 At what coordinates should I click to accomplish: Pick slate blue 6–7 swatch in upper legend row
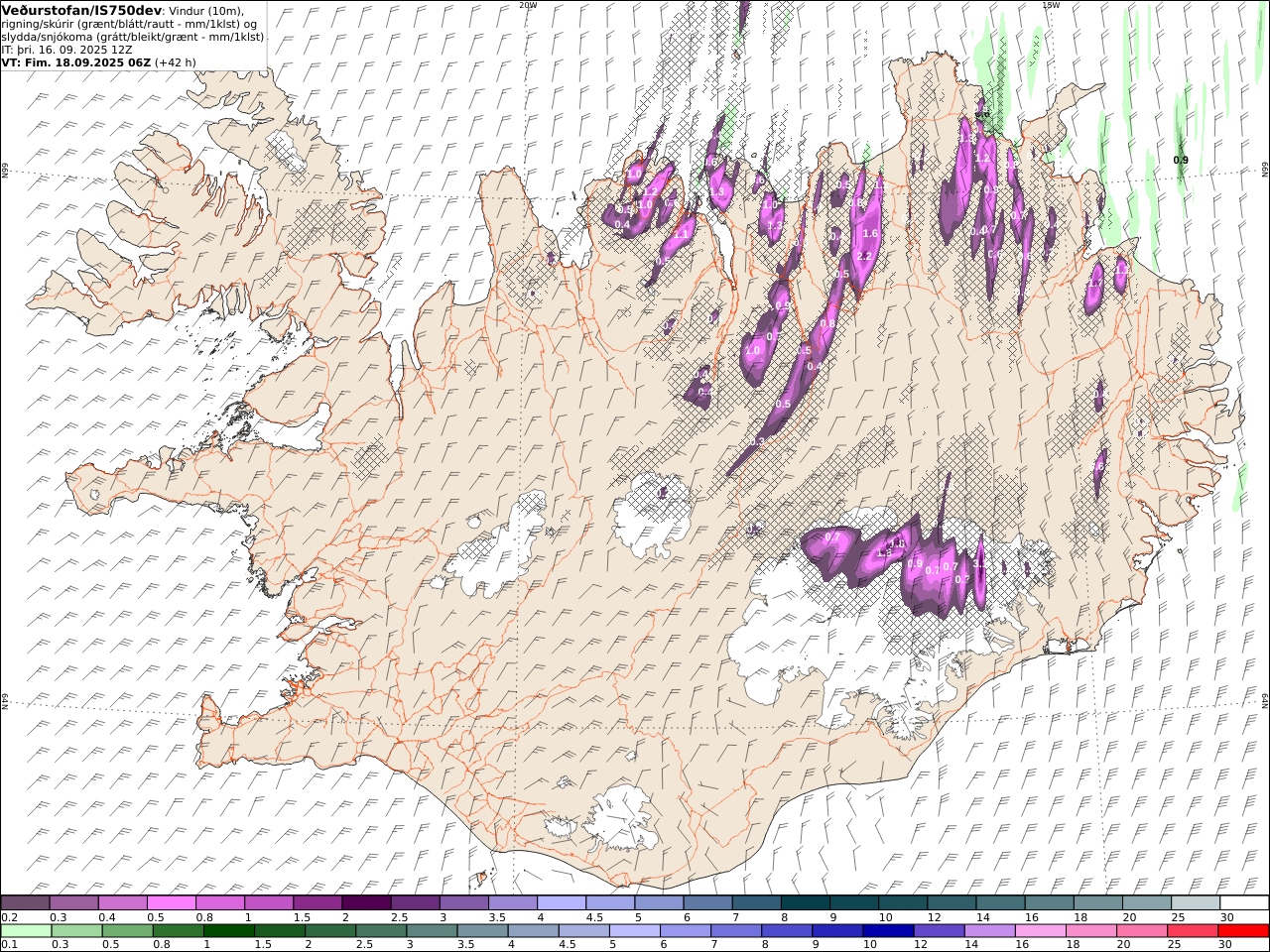tap(708, 903)
